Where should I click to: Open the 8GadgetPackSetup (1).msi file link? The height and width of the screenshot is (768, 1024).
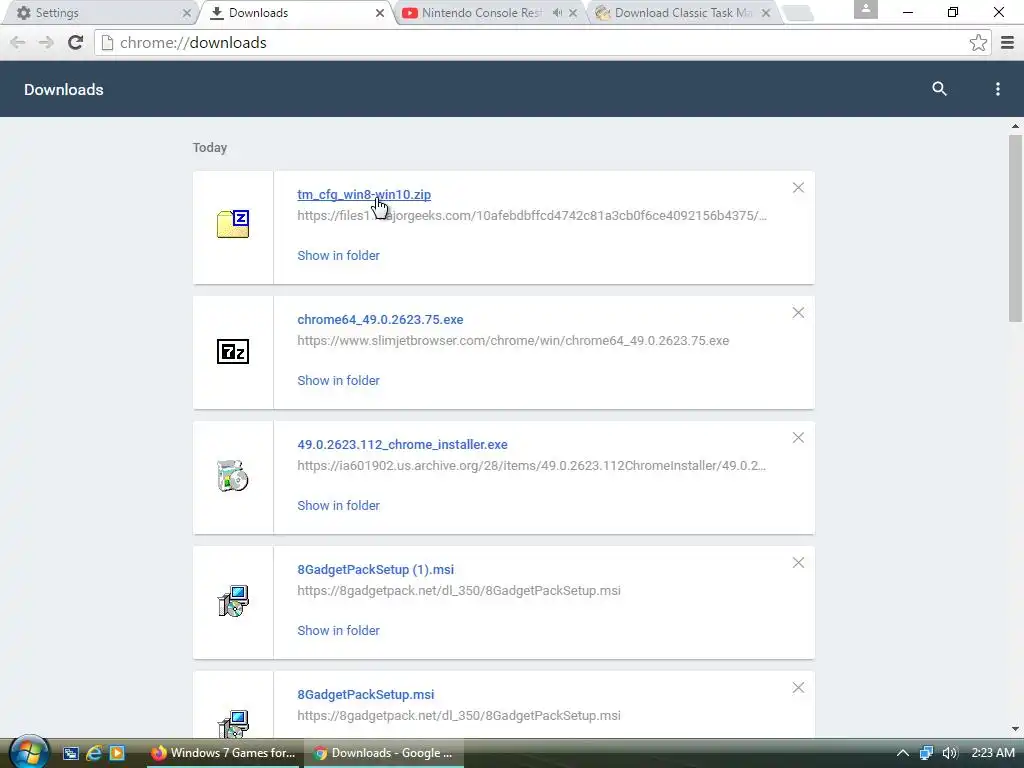click(x=376, y=569)
